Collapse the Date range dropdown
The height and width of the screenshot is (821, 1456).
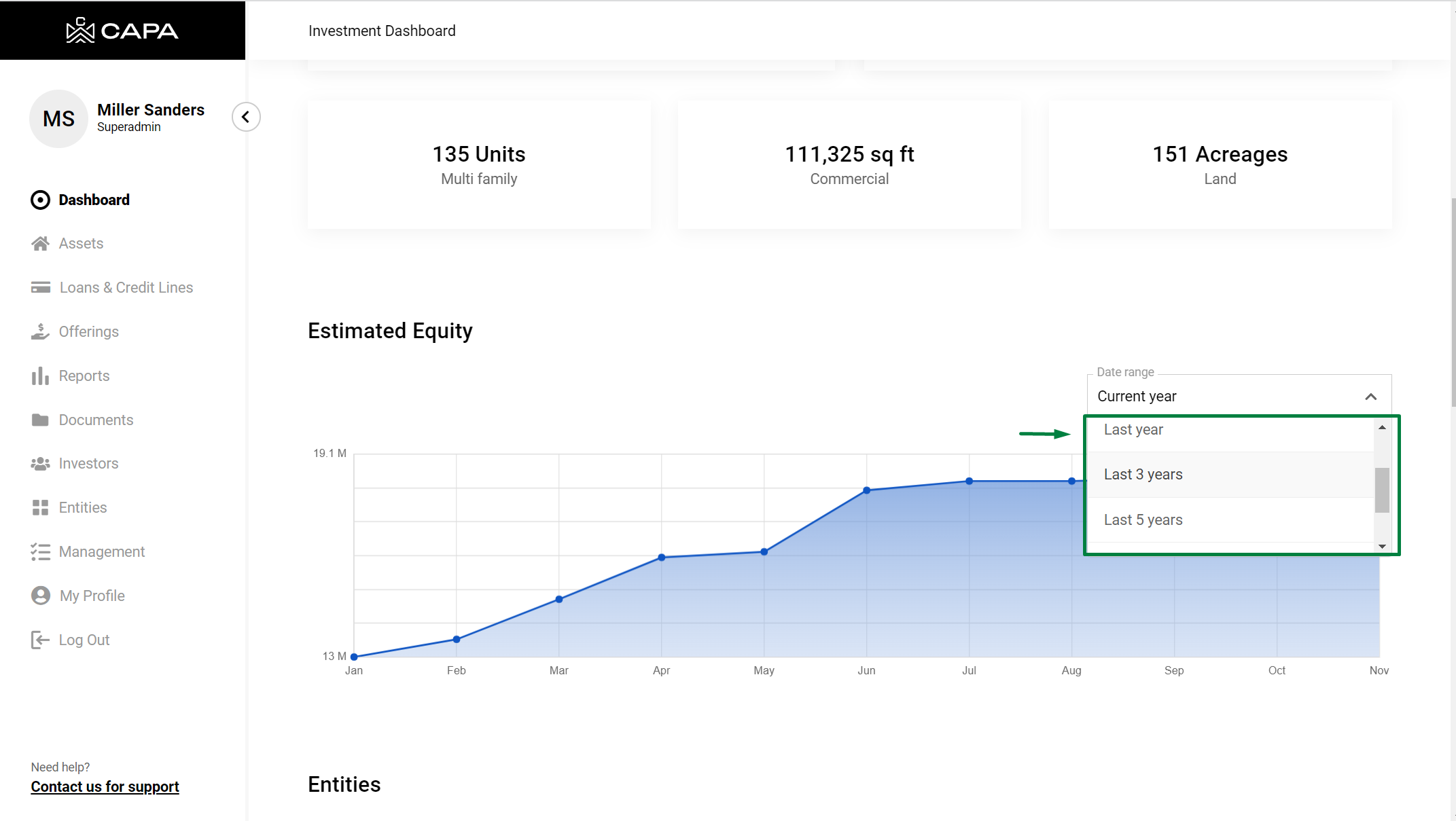(x=1370, y=397)
